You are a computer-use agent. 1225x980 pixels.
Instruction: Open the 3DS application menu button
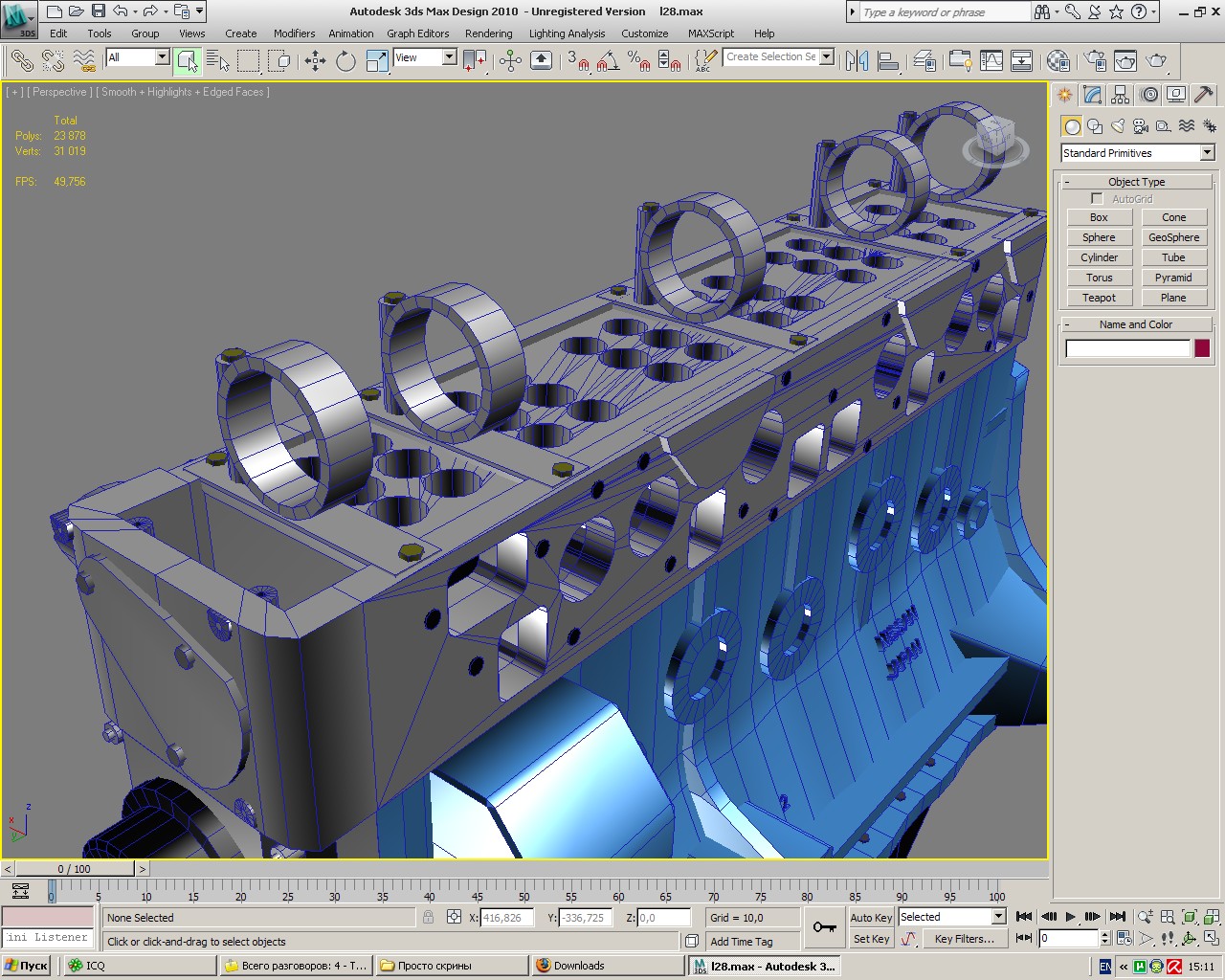[x=19, y=18]
